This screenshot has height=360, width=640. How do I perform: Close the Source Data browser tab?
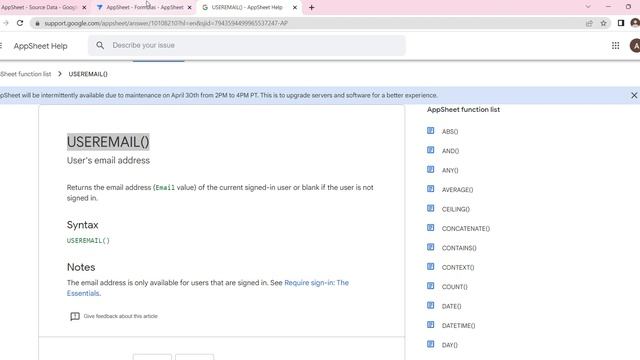pos(84,7)
